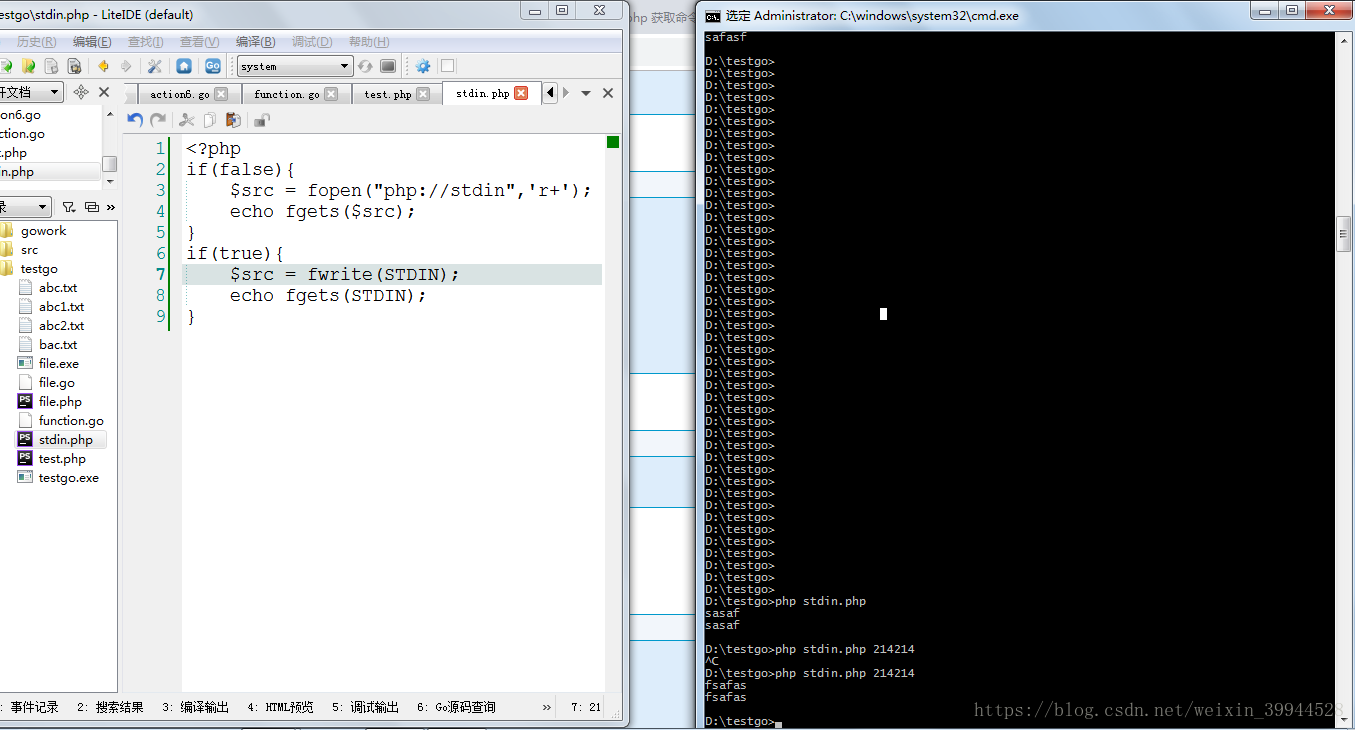Close the editor with X after tab dropdown
This screenshot has width=1355, height=730.
pos(608,93)
